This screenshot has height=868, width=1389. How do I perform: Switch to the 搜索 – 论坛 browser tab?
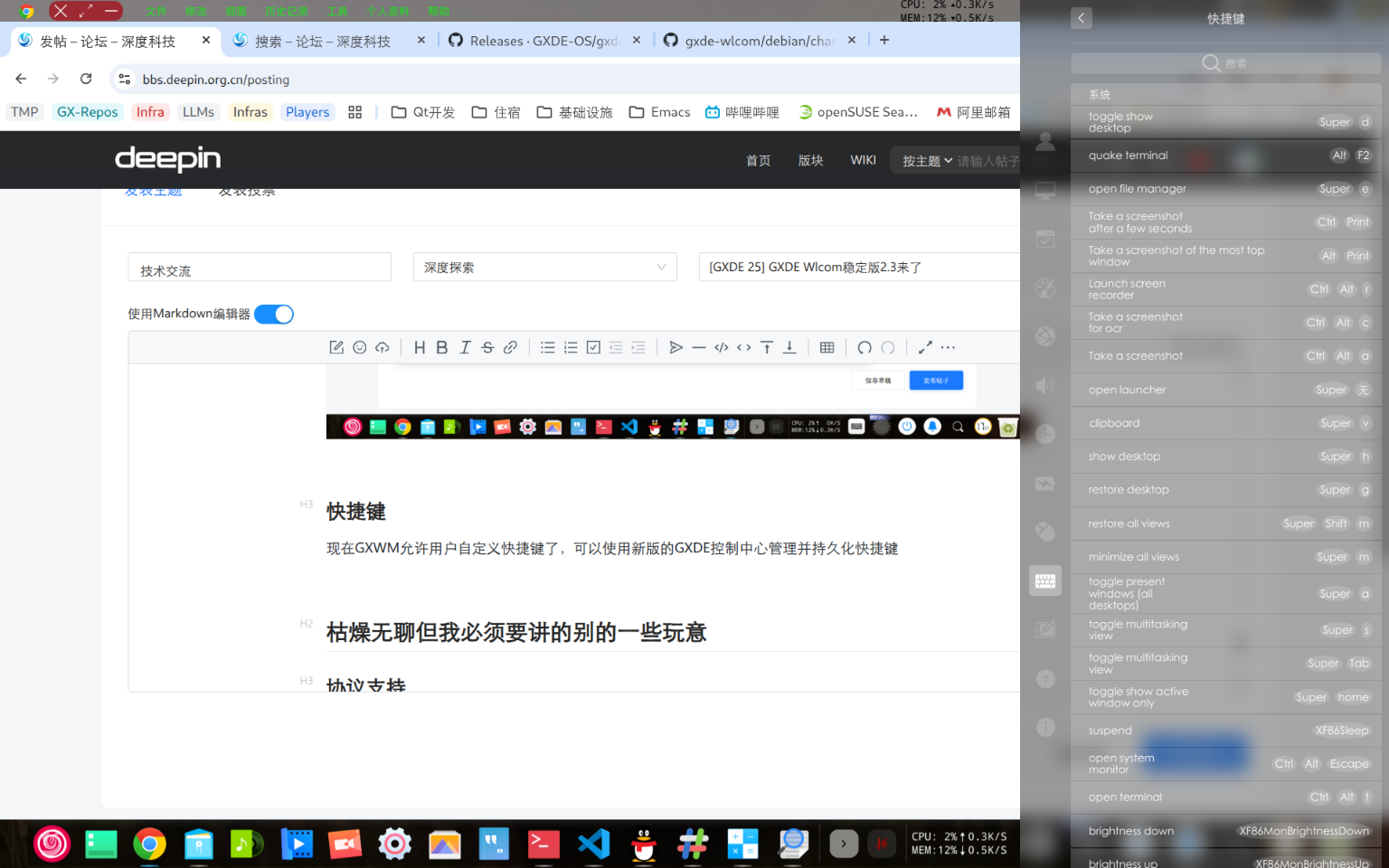click(329, 41)
